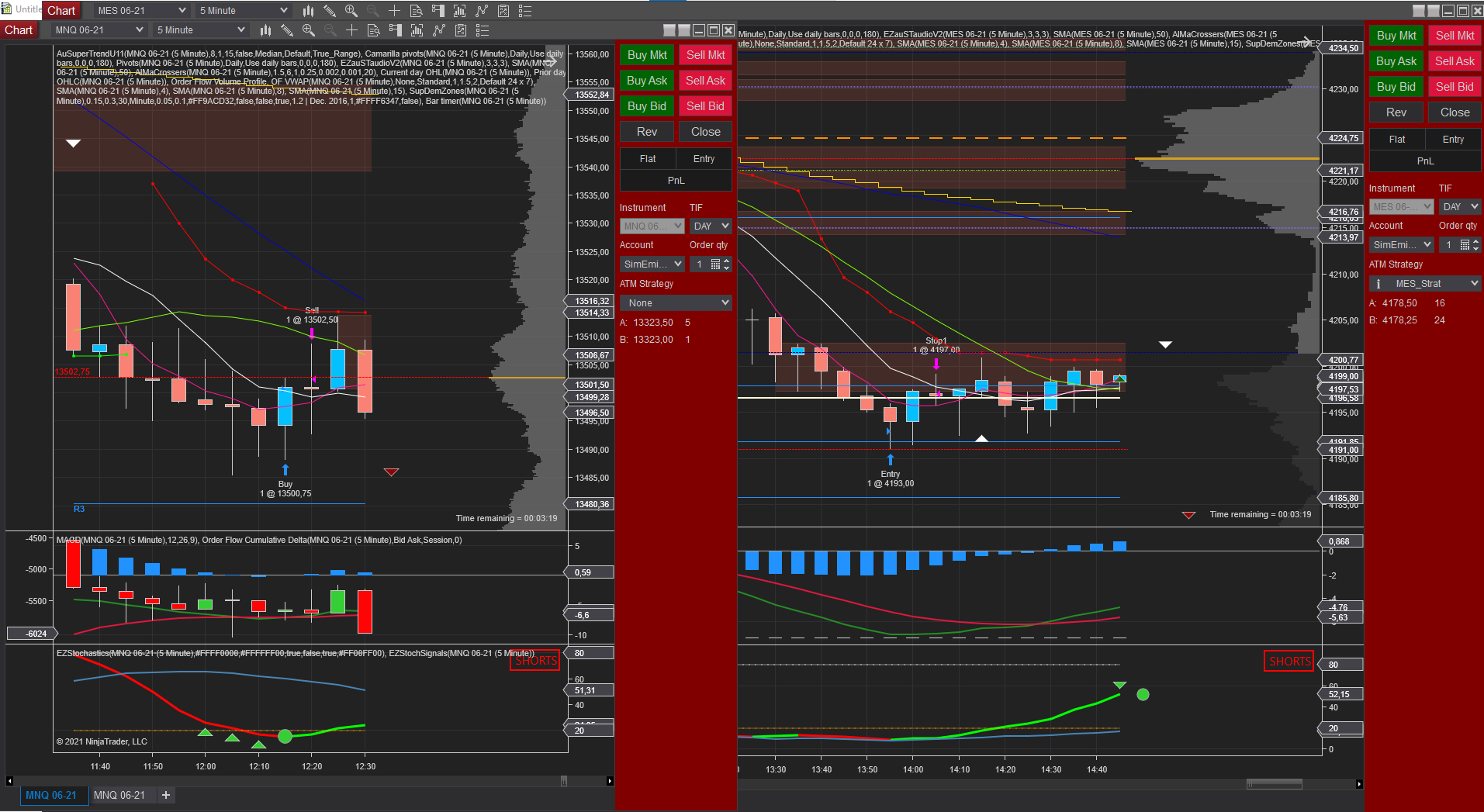The width and height of the screenshot is (1484, 812).
Task: Switch to the MNQ Chart window tab
Action: click(x=19, y=30)
